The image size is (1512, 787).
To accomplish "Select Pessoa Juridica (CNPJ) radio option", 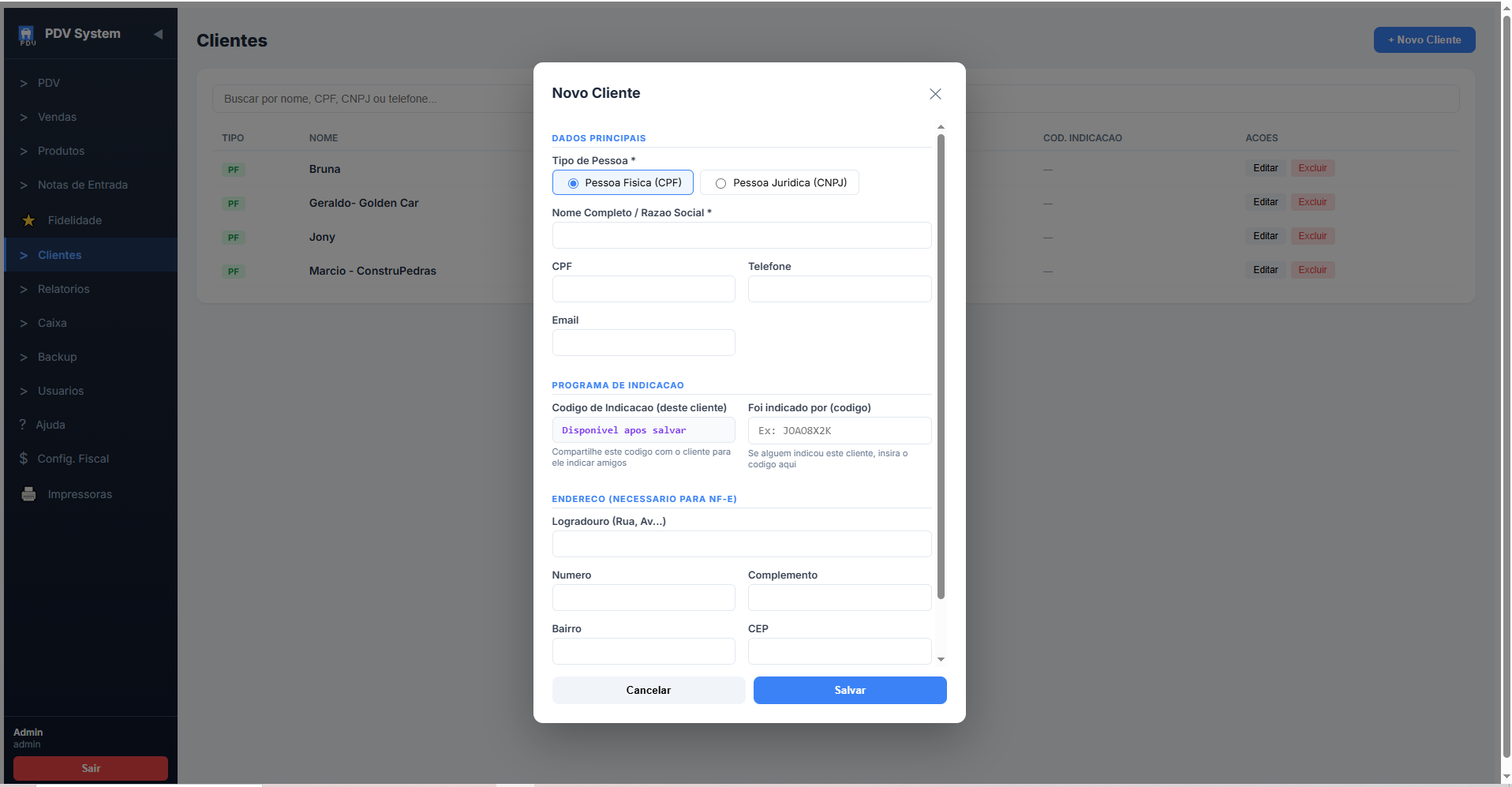I will (720, 183).
